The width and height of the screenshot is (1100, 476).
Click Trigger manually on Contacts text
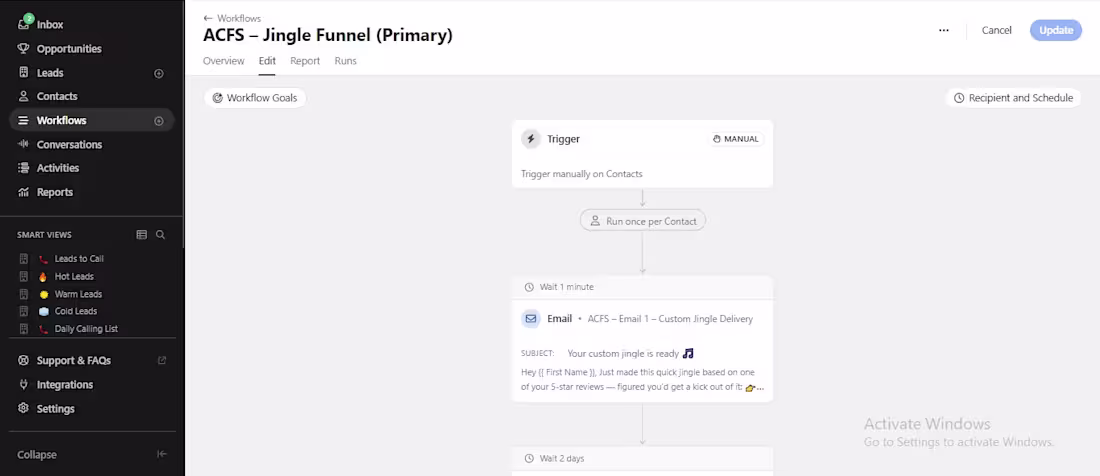point(582,174)
